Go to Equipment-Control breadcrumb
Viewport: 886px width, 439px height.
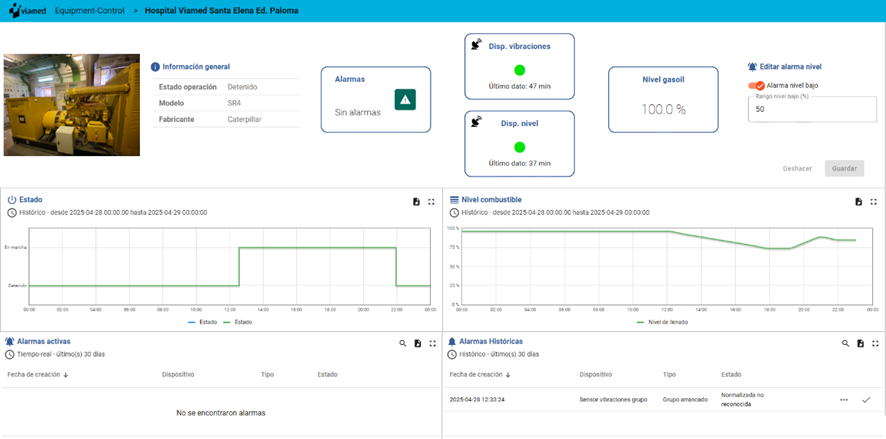point(90,11)
